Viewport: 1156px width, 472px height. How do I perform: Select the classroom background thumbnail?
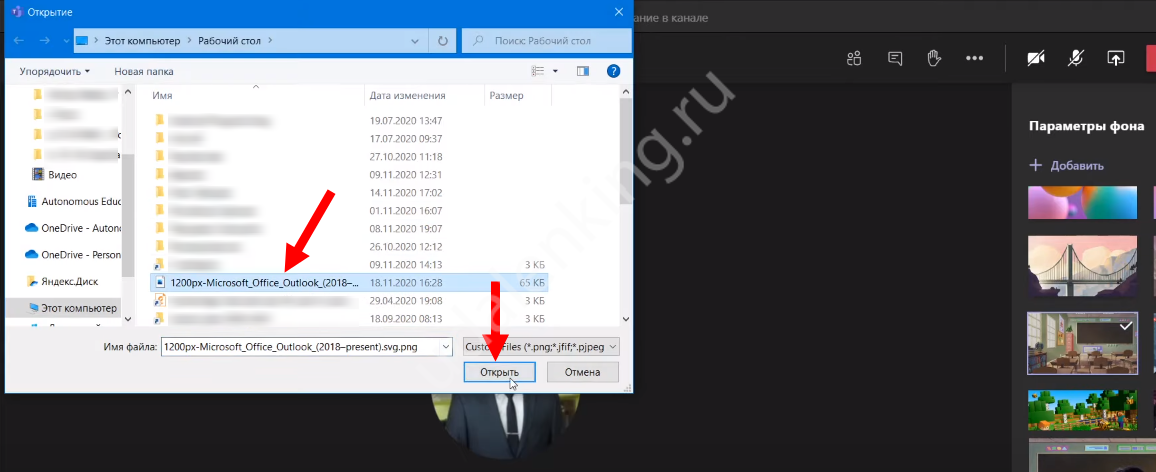(x=1082, y=343)
